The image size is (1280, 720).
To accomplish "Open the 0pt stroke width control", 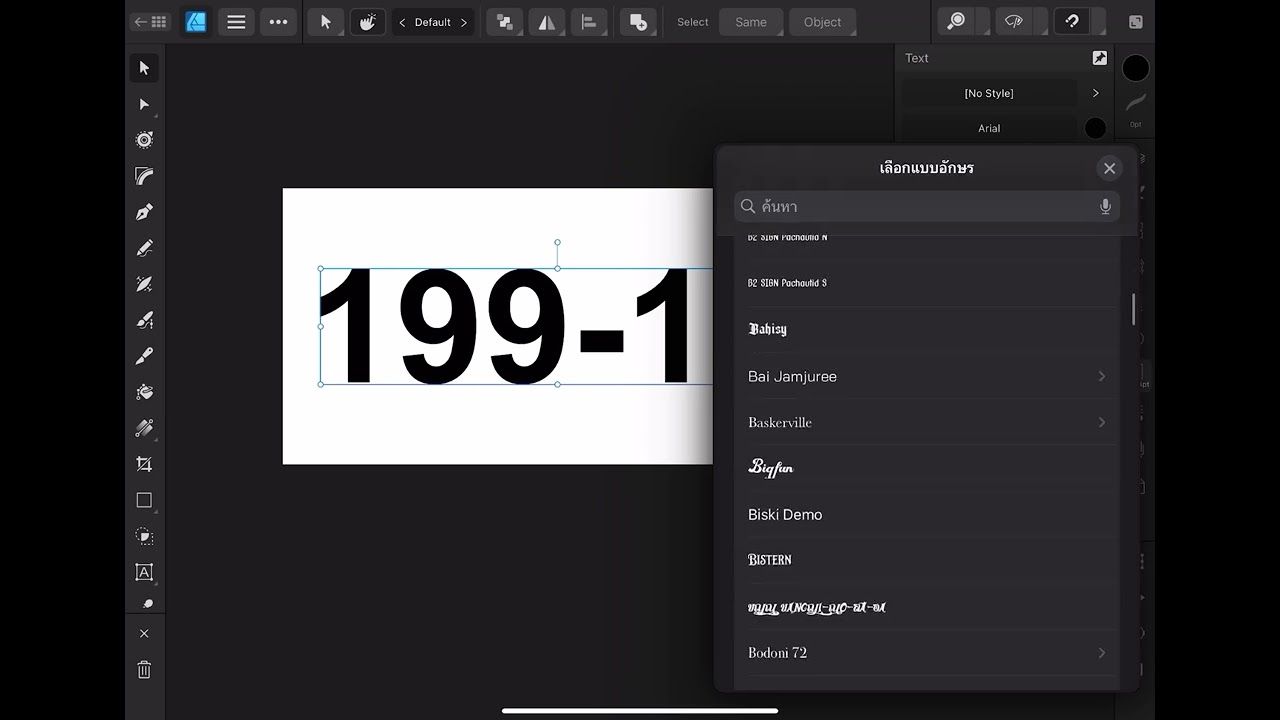I will coord(1136,108).
